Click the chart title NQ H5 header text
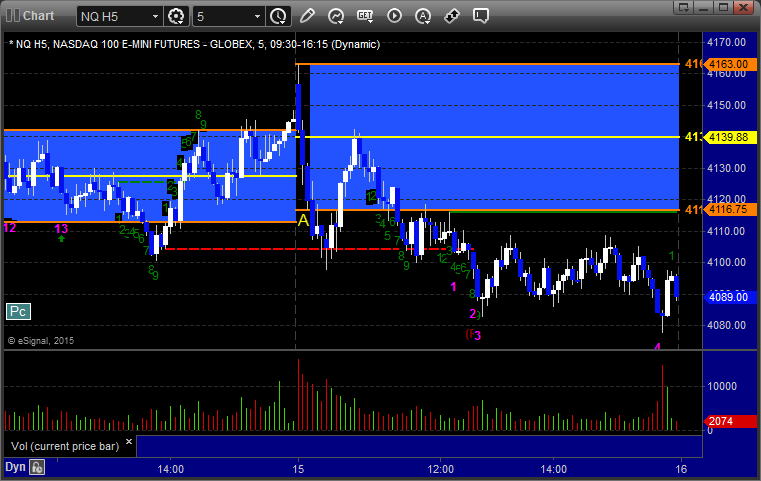The height and width of the screenshot is (481, 761). 194,44
